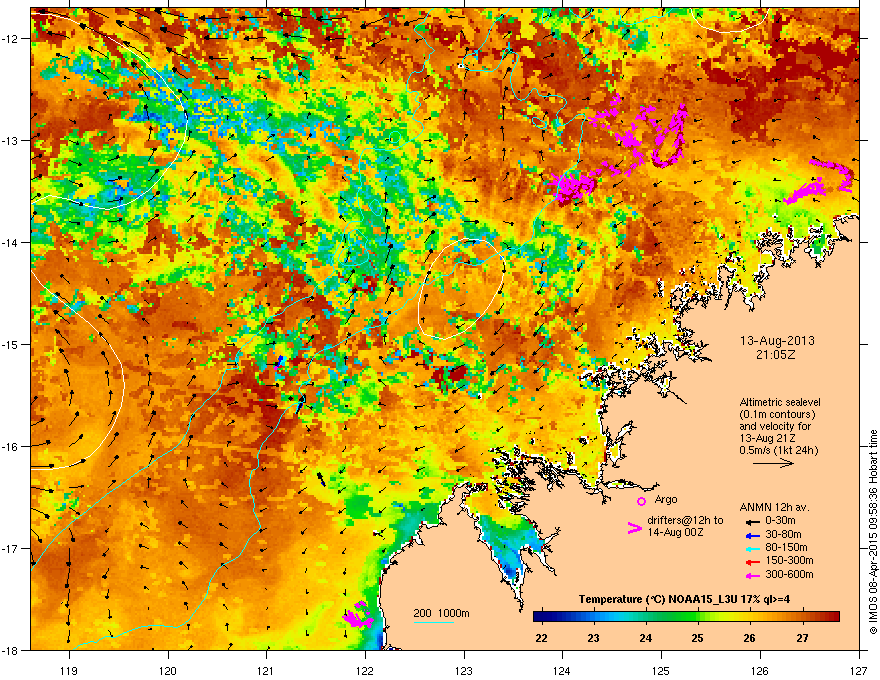Click the vertical IMOS copyright timestamp text
The width and height of the screenshot is (880, 680).
873,531
